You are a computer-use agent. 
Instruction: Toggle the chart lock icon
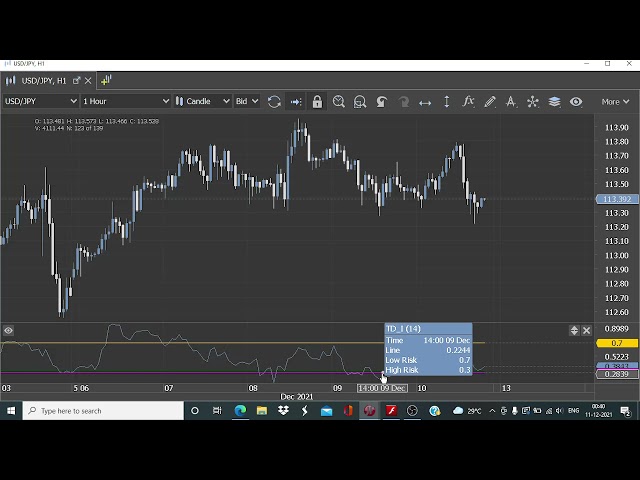click(x=317, y=101)
